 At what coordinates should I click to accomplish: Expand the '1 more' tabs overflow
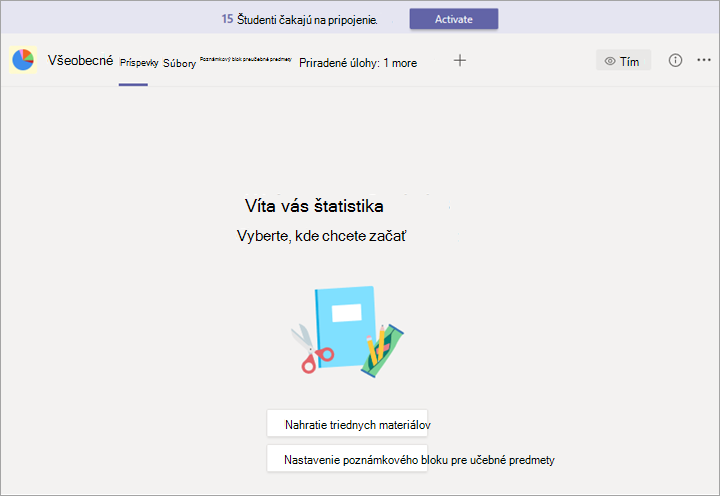[400, 63]
